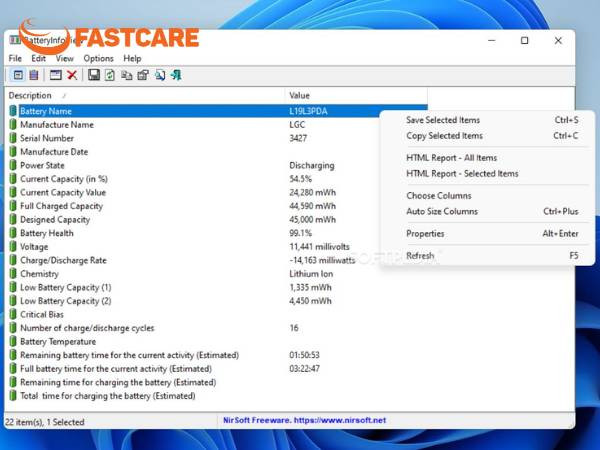Click the 99.1% battery health value
The image size is (600, 450).
[301, 233]
